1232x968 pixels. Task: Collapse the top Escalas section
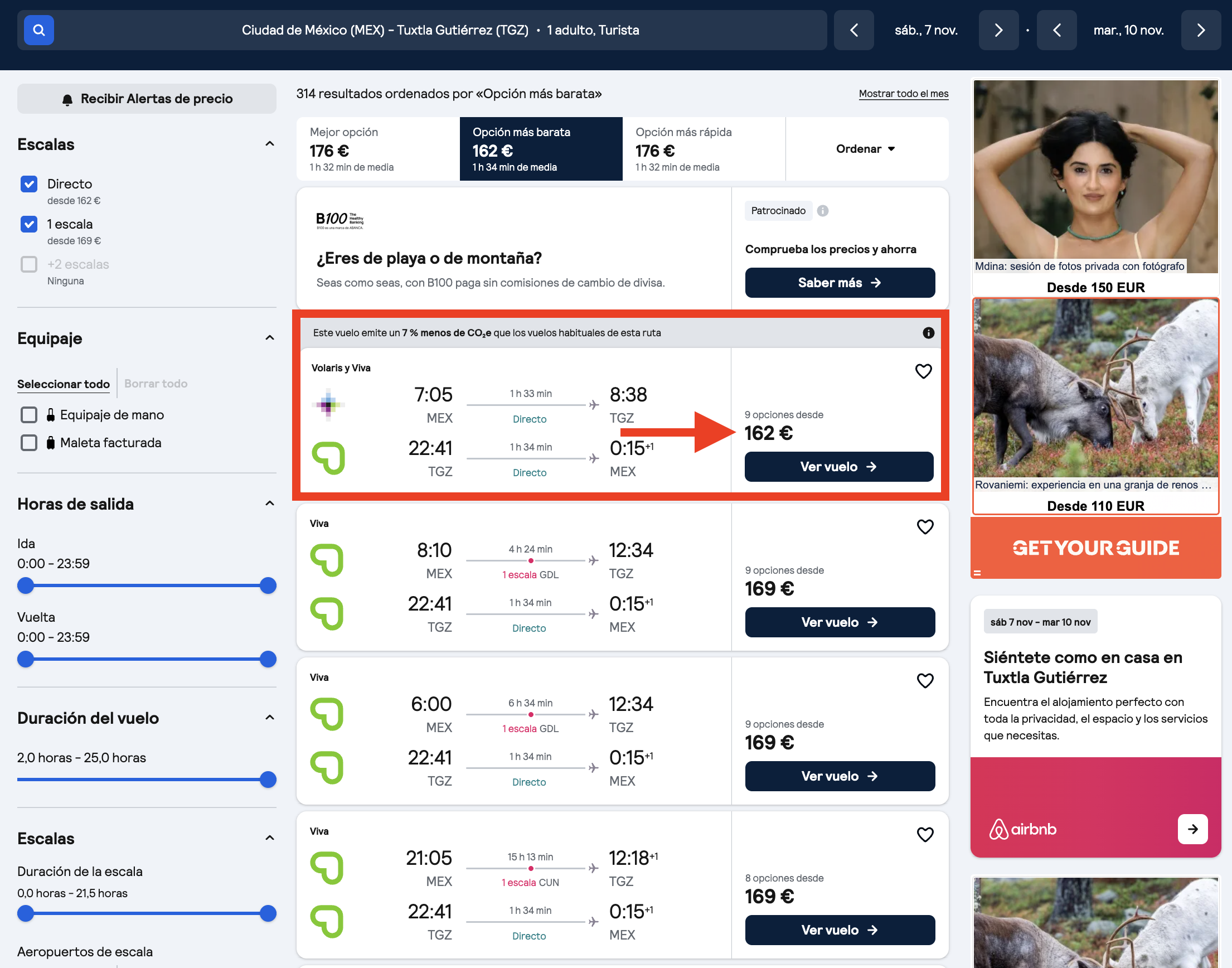[x=270, y=144]
